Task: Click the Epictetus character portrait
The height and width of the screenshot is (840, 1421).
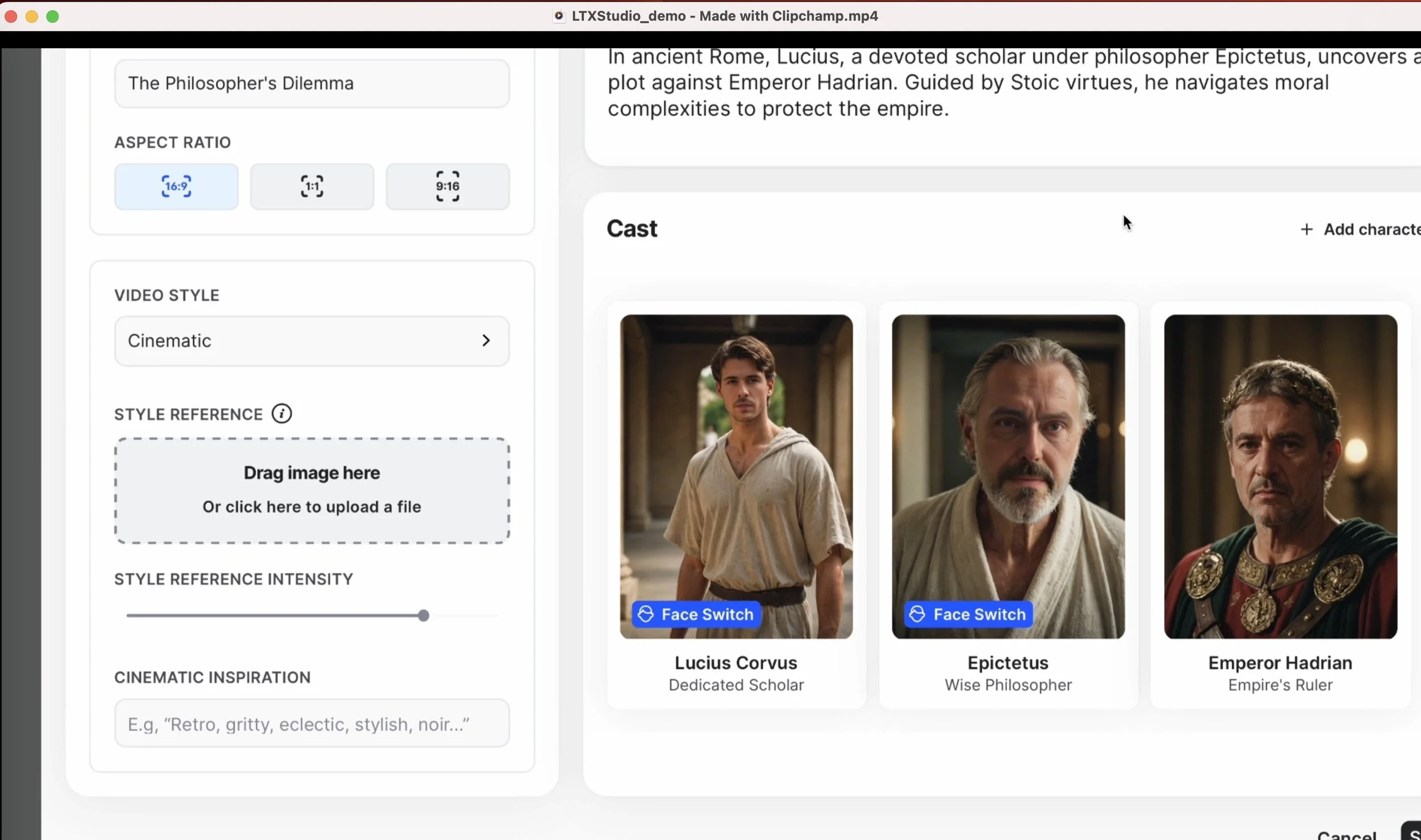Action: click(1008, 455)
